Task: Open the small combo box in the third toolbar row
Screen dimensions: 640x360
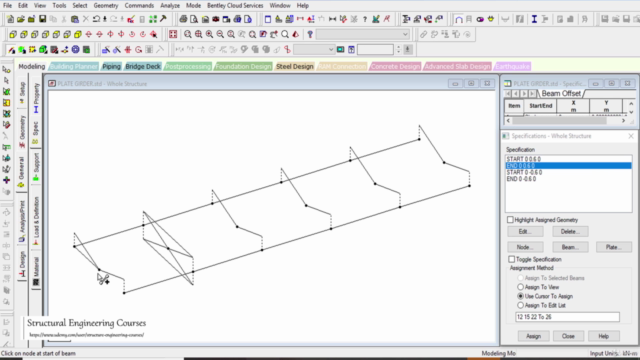Action: (x=314, y=50)
